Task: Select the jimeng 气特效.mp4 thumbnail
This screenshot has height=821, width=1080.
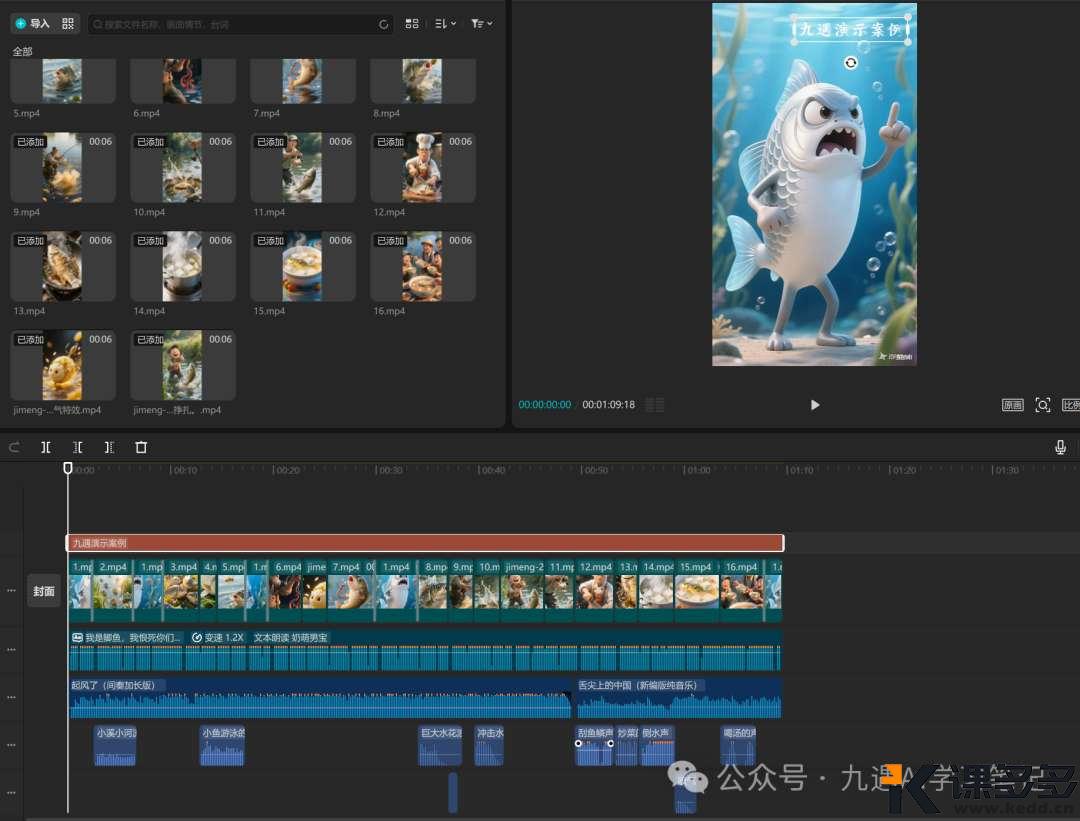Action: [x=63, y=366]
